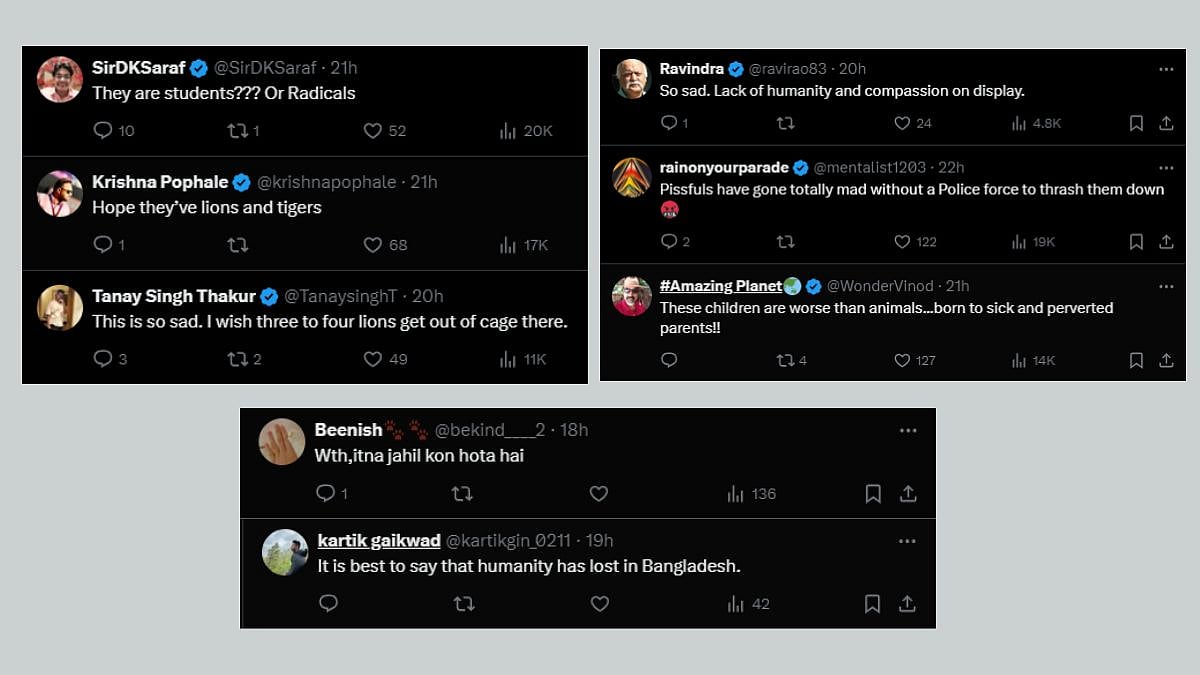This screenshot has width=1200, height=675.
Task: Open #Amazing Planet profile name link
Action: point(721,286)
